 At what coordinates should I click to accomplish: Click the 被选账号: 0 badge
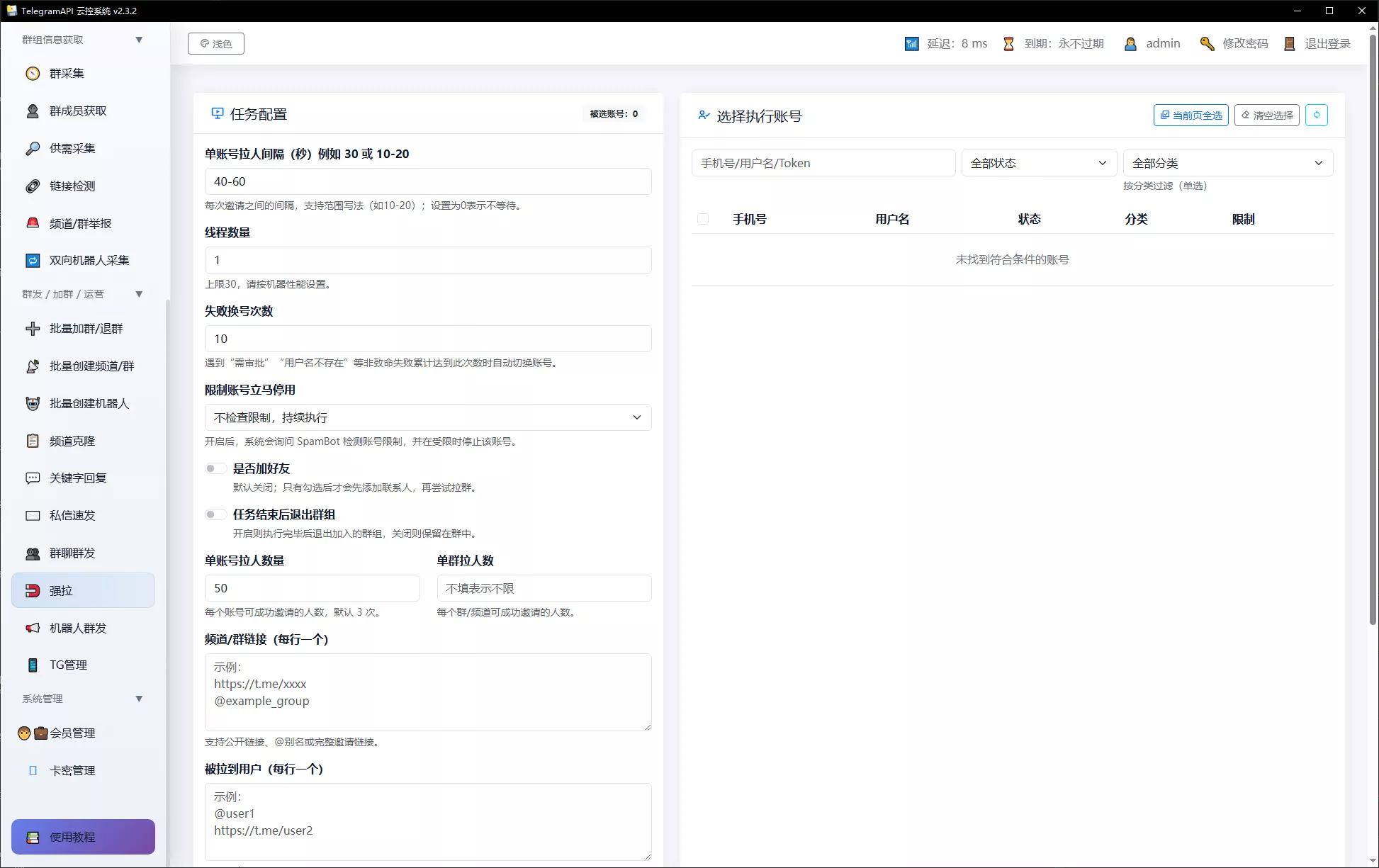(x=614, y=114)
